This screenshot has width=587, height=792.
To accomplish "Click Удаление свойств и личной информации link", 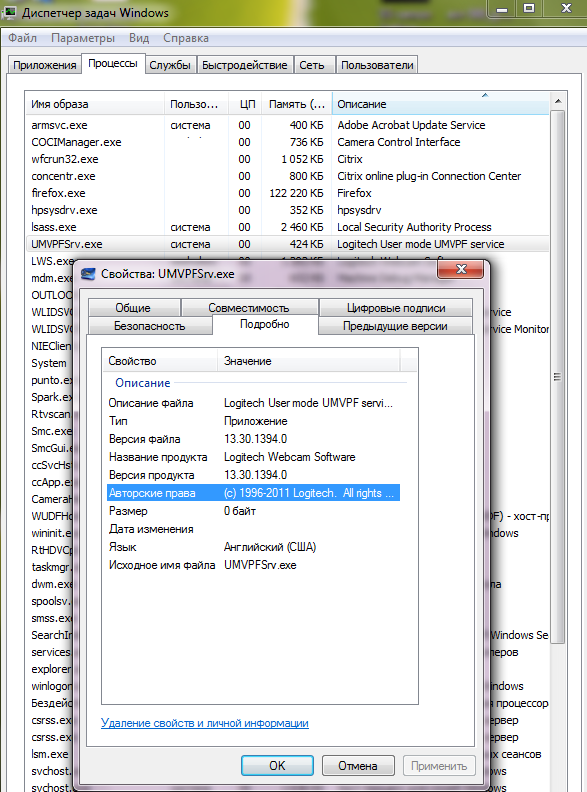I will click(x=205, y=723).
